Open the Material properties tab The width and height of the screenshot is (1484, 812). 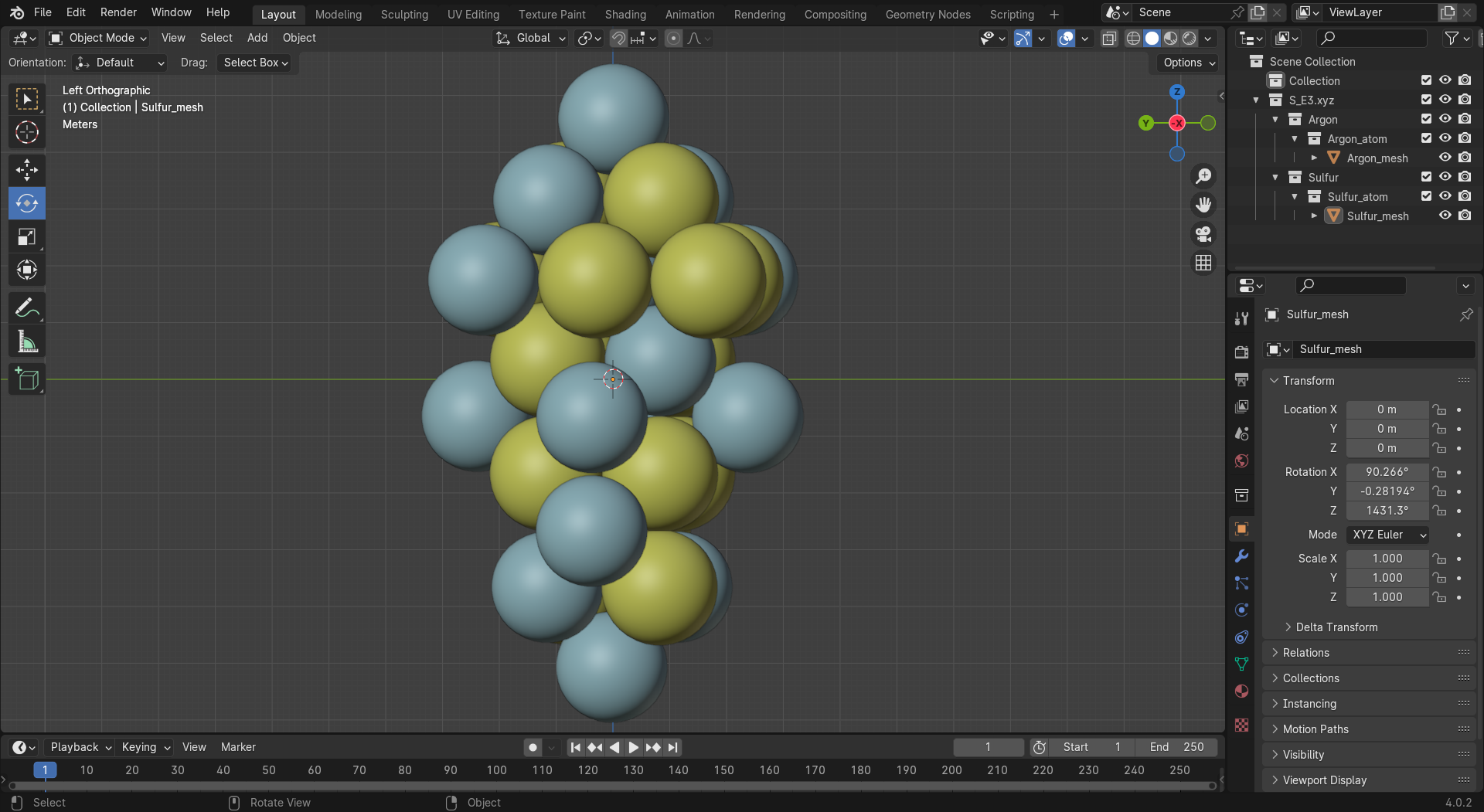pyautogui.click(x=1241, y=691)
